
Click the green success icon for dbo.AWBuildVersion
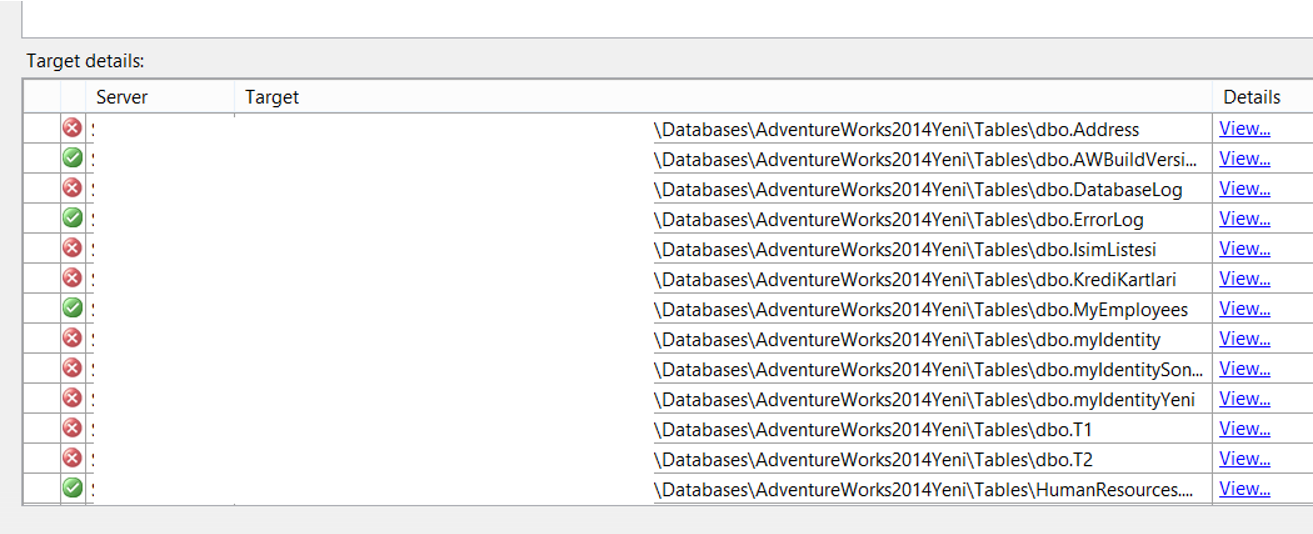tap(72, 158)
